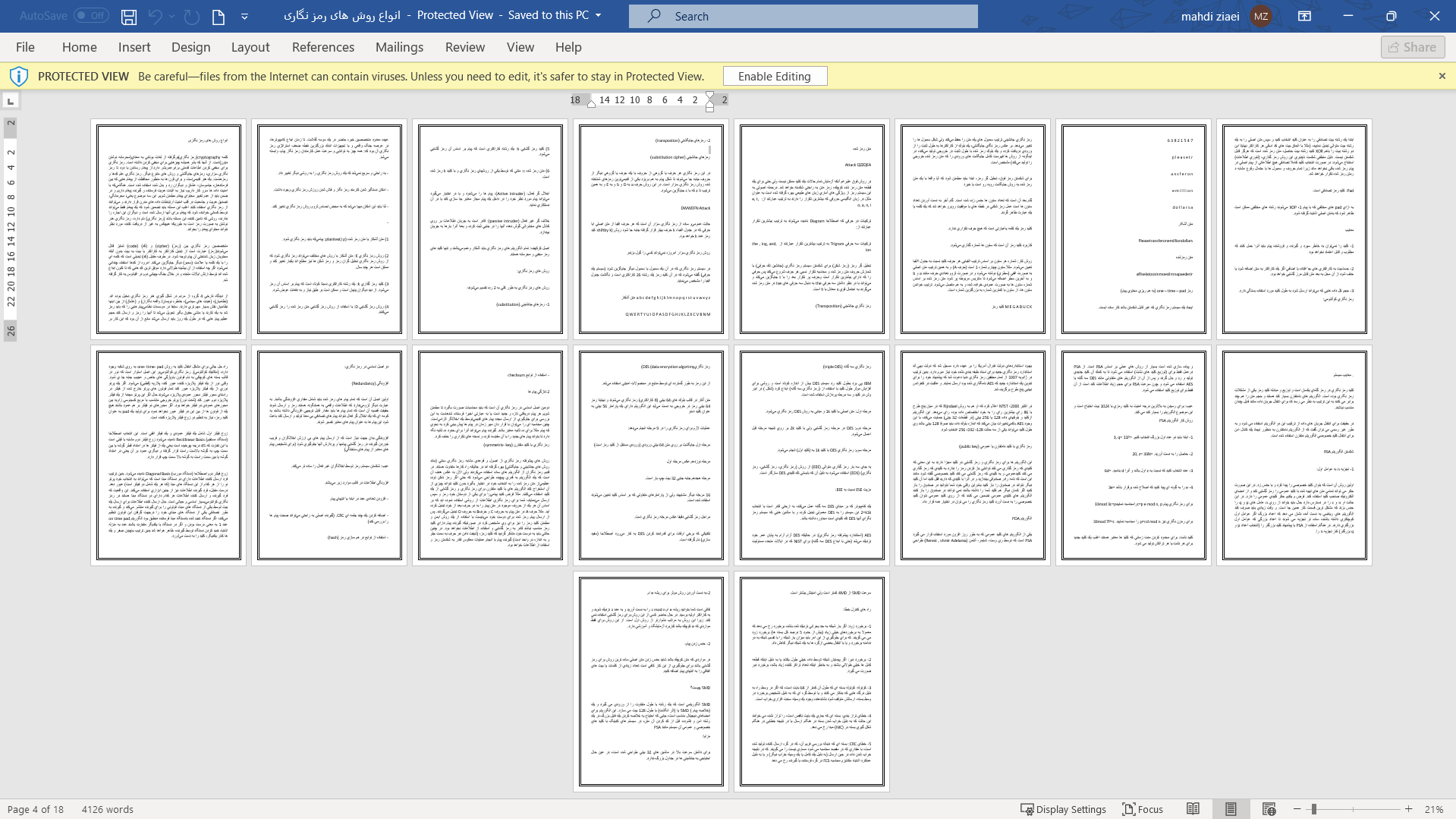Click the tab selector L icon

(x=11, y=100)
